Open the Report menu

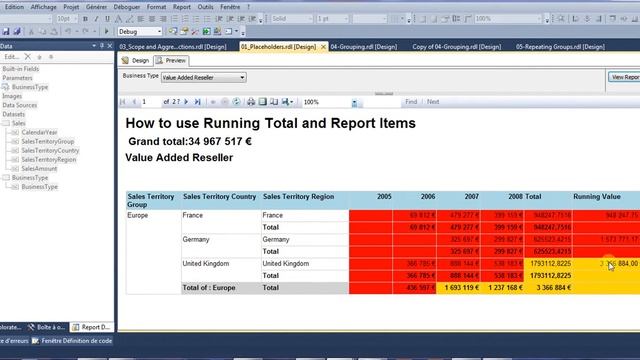182,7
